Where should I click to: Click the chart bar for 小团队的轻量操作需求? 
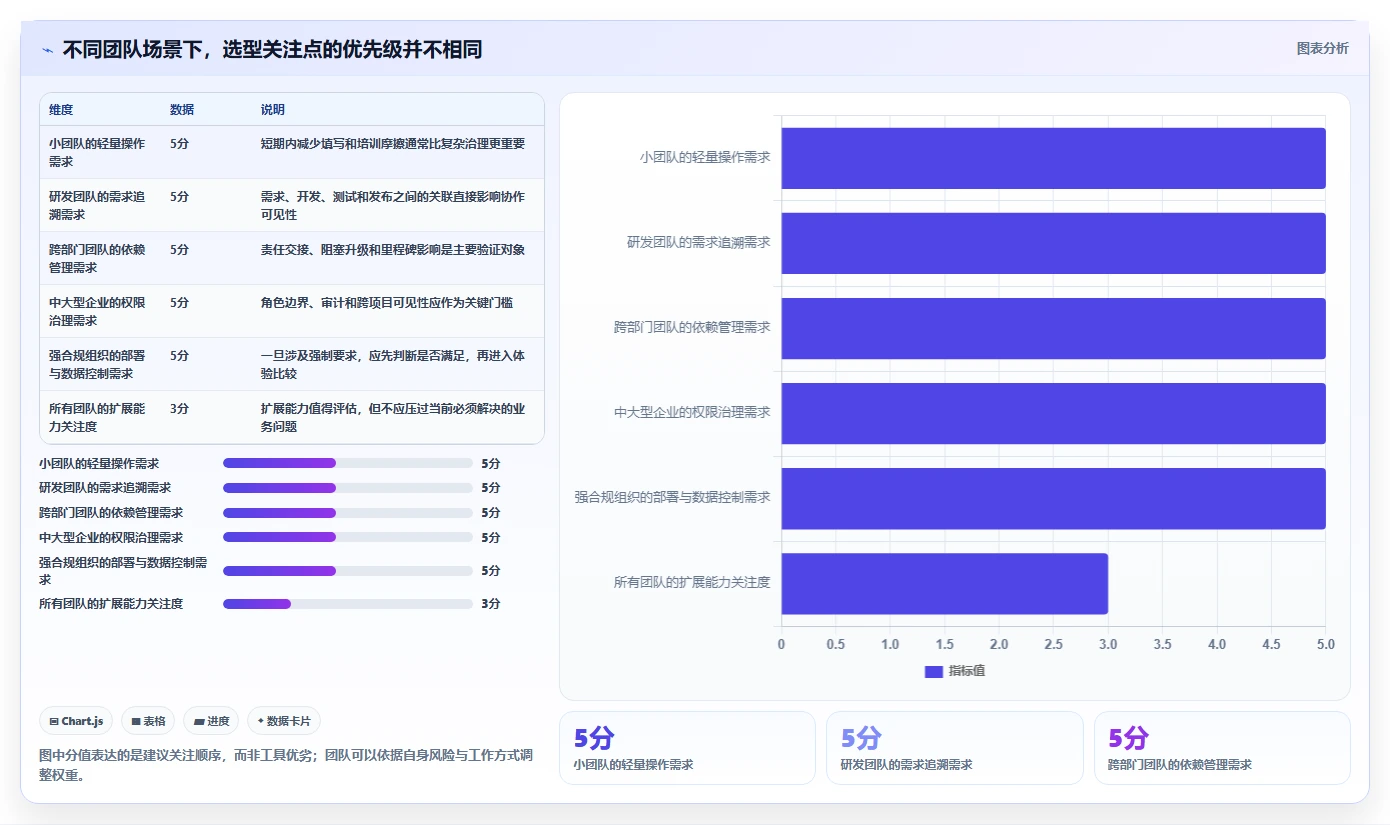(x=1053, y=158)
